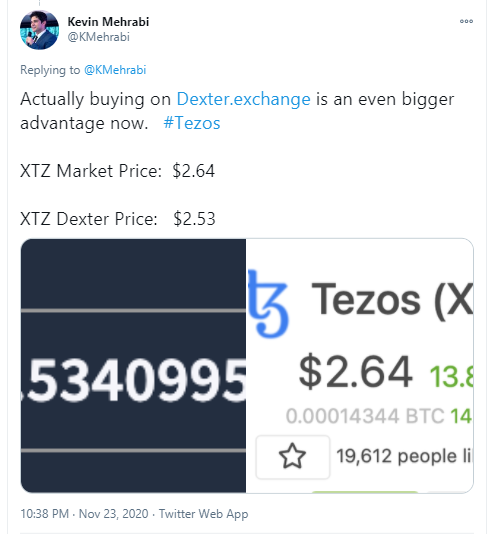Image resolution: width=494 pixels, height=534 pixels.
Task: Open the Dexter.exchange link
Action: click(x=243, y=99)
